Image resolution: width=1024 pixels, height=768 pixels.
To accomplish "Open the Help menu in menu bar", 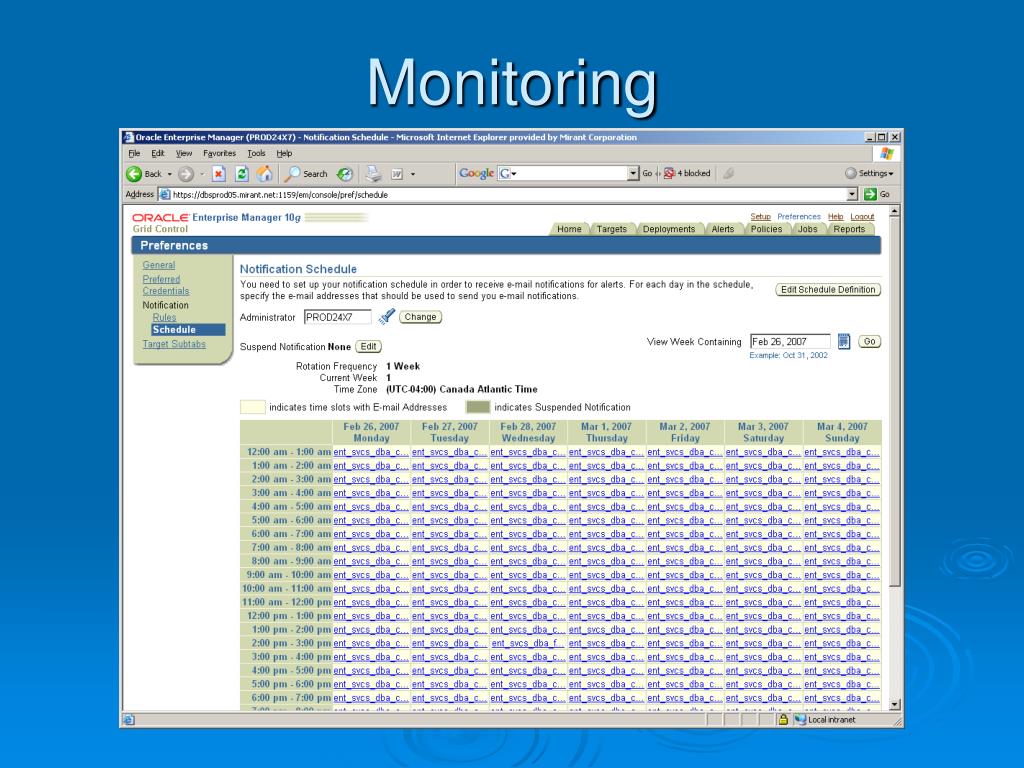I will pos(284,153).
